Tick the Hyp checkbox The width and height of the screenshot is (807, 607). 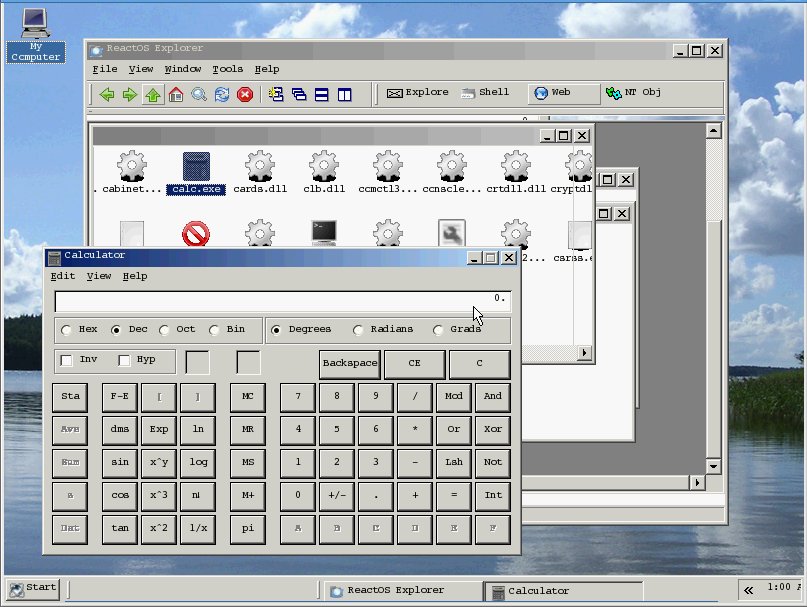pyautogui.click(x=125, y=360)
